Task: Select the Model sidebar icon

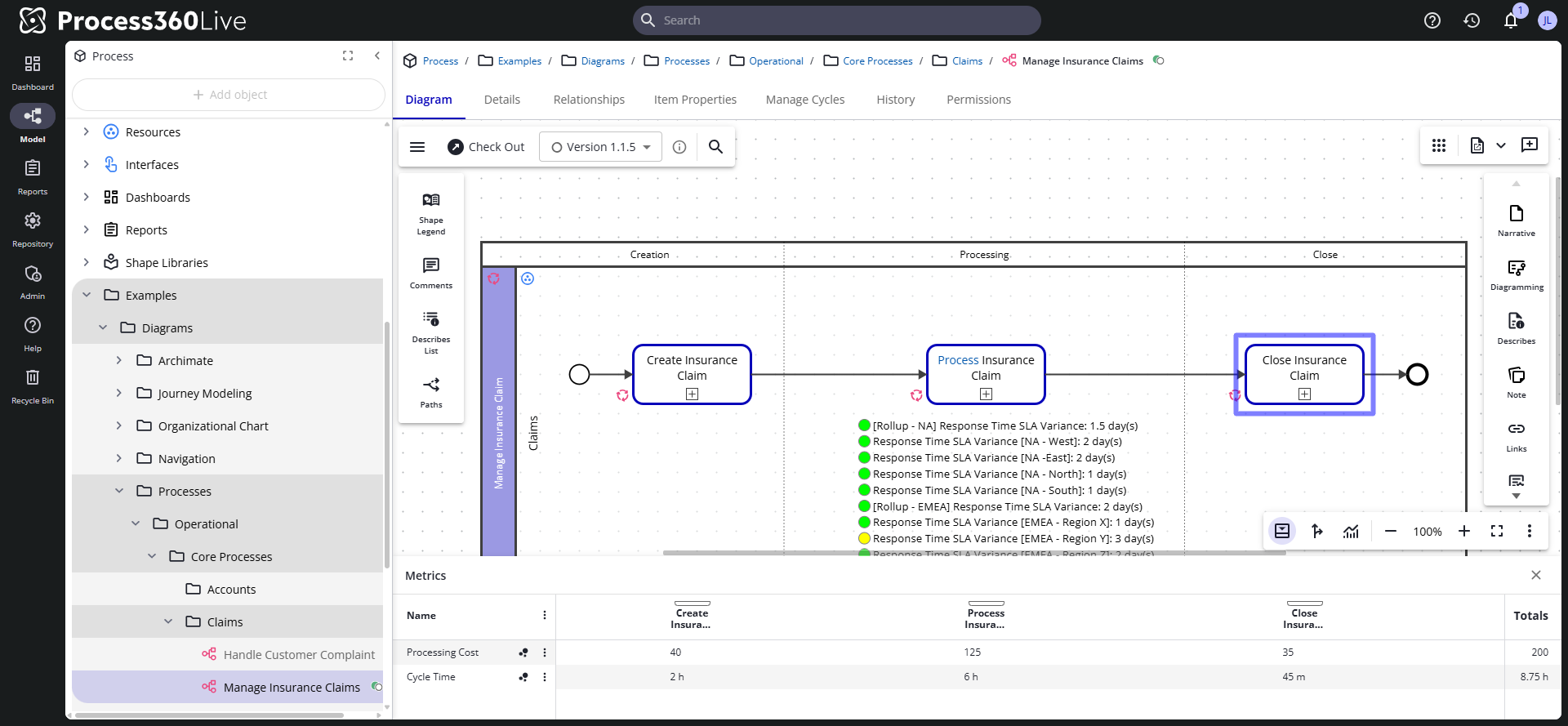Action: click(33, 124)
